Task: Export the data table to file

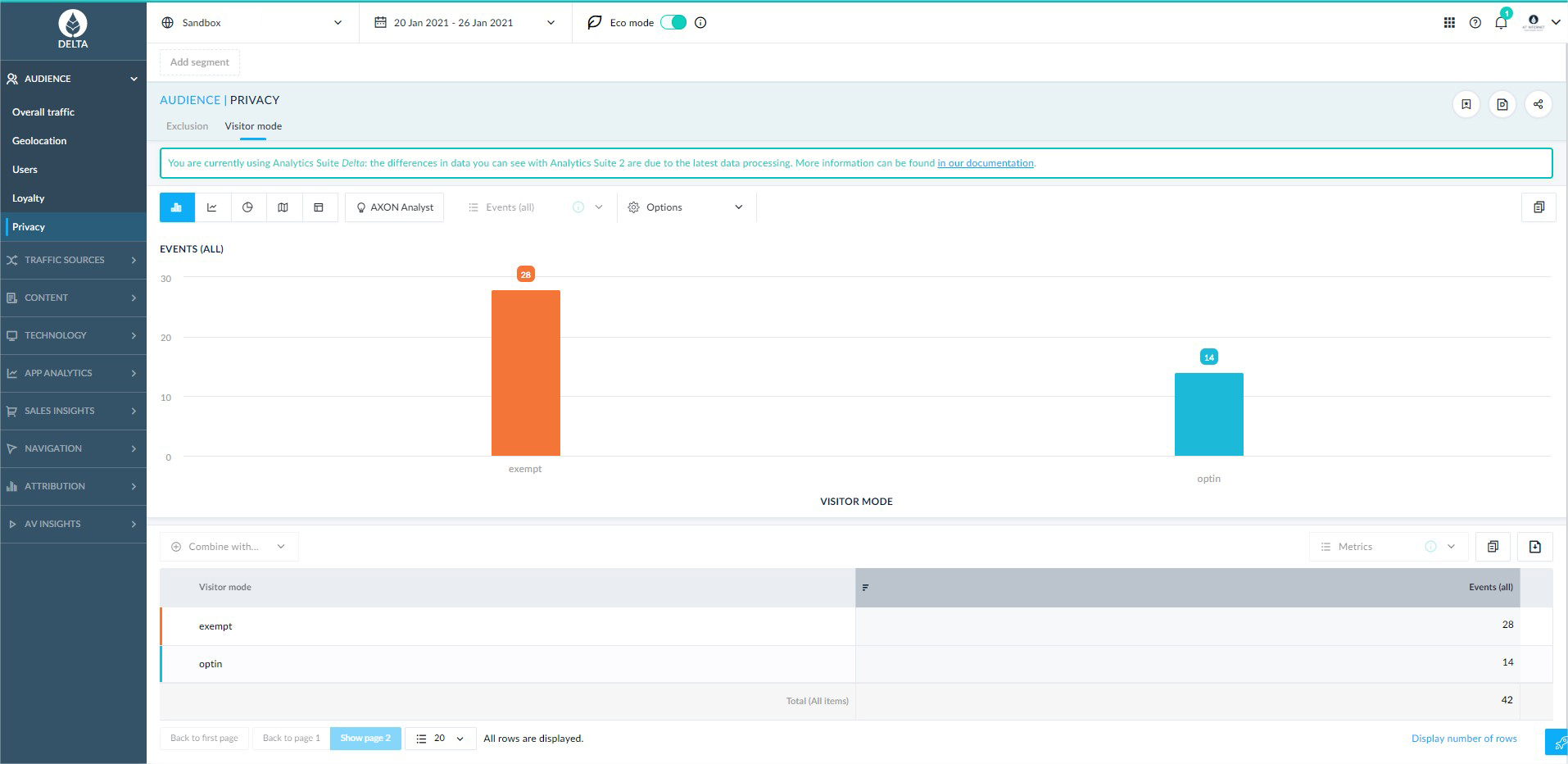Action: [x=1534, y=547]
